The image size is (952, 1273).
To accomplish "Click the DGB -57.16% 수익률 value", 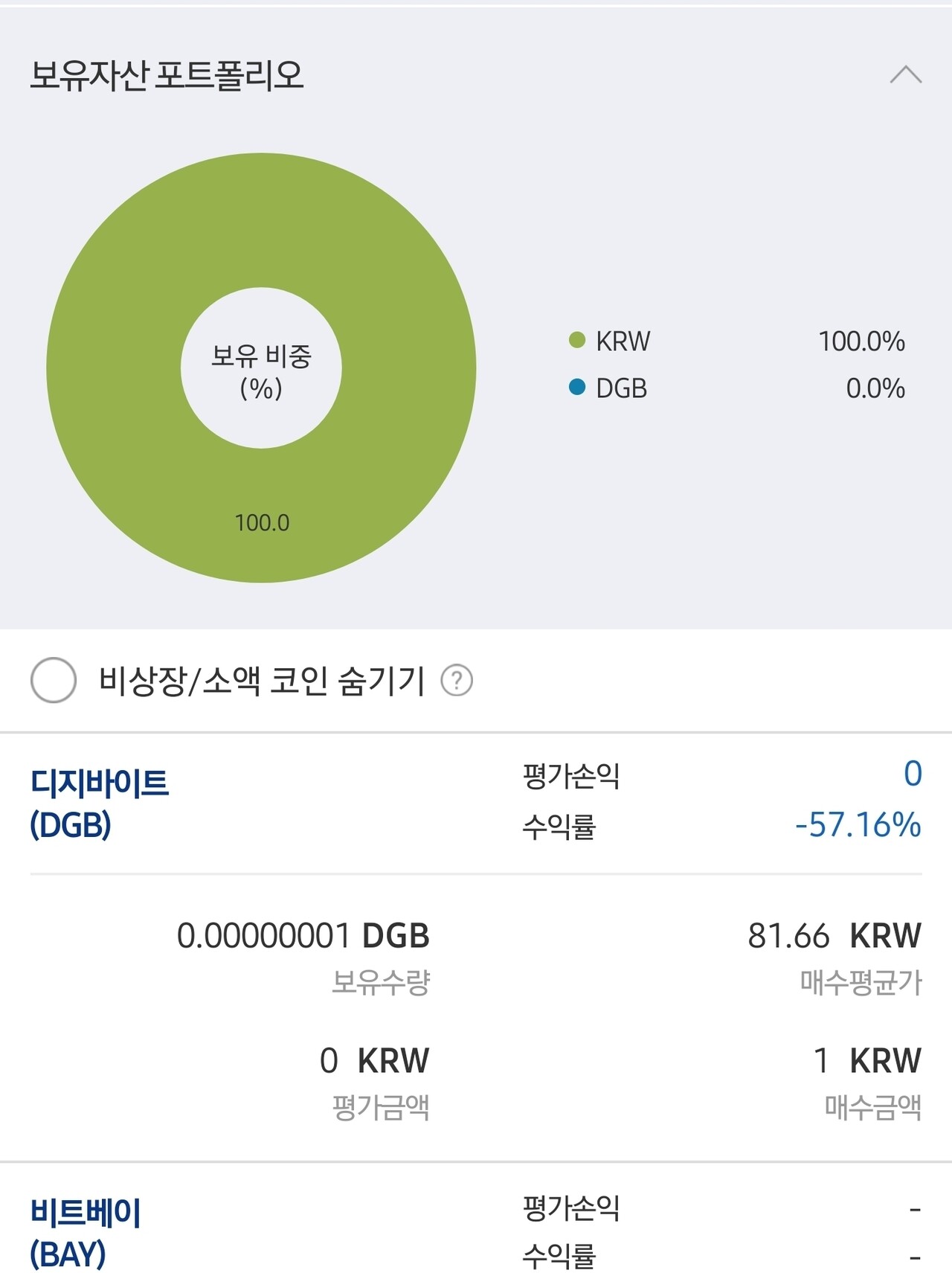I will click(858, 825).
